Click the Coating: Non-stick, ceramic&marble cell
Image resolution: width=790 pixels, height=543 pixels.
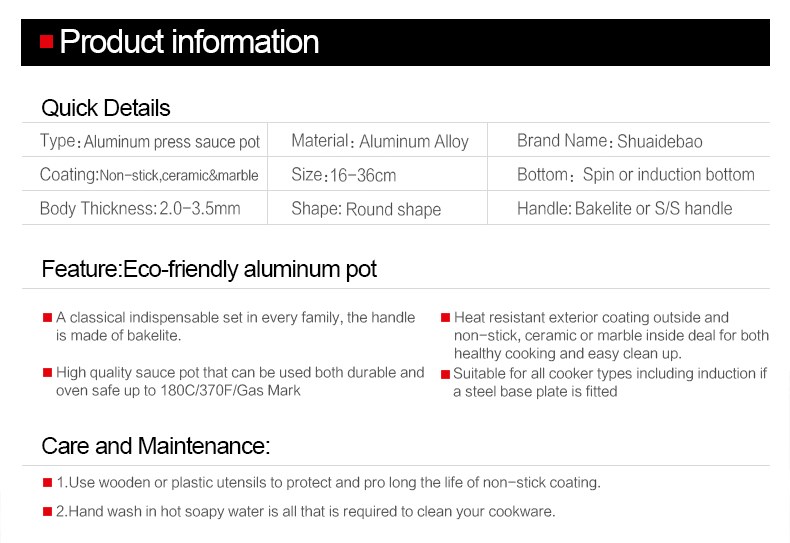point(145,174)
